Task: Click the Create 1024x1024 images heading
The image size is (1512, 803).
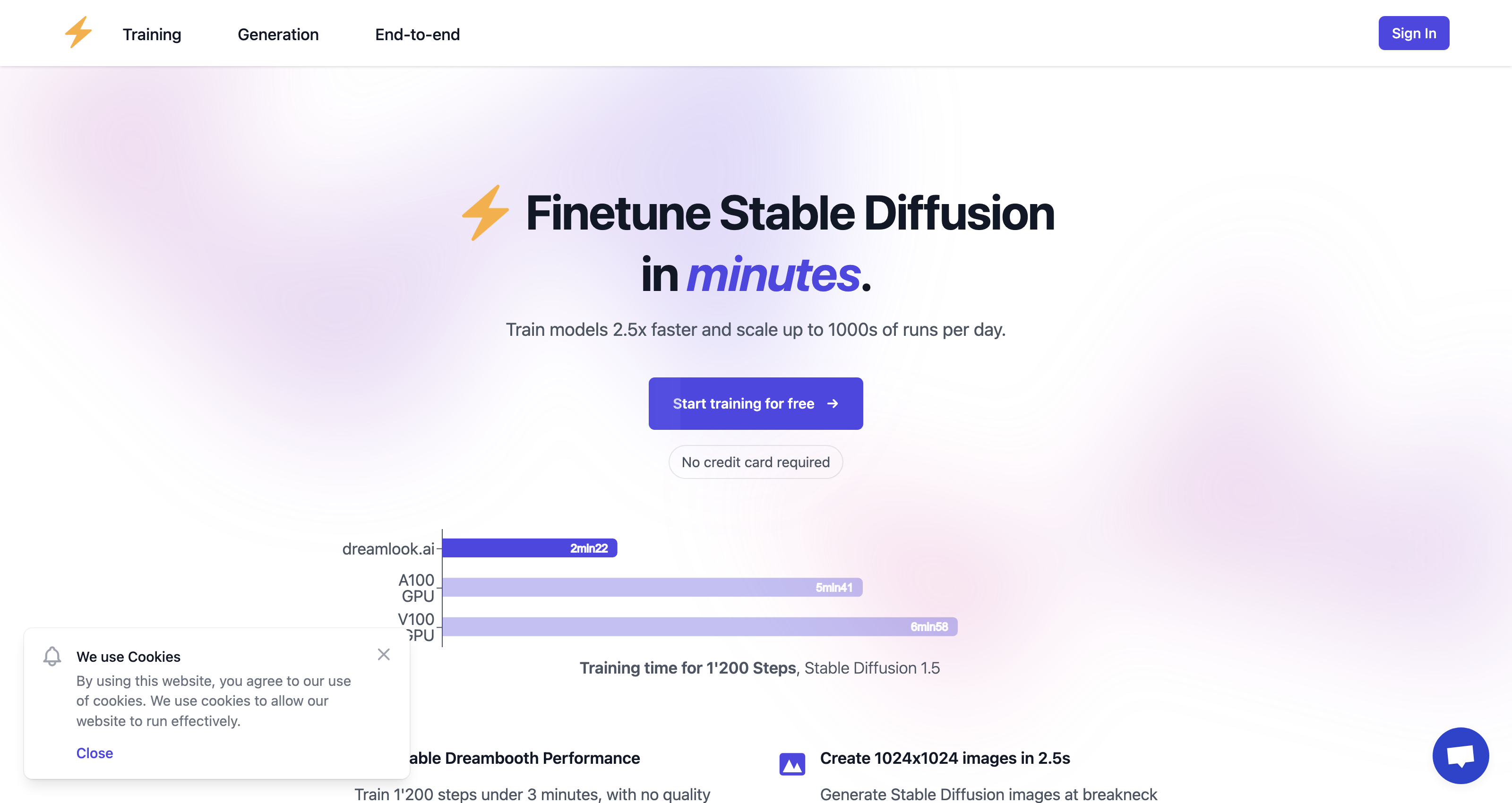Action: pyautogui.click(x=945, y=758)
